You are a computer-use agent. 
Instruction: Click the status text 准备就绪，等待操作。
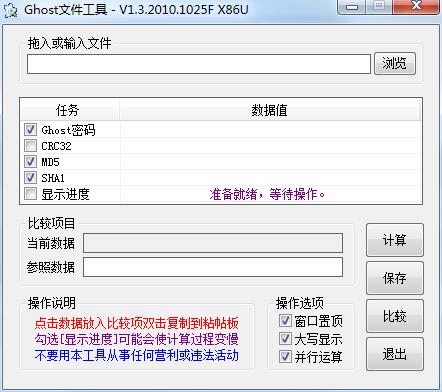pos(267,194)
